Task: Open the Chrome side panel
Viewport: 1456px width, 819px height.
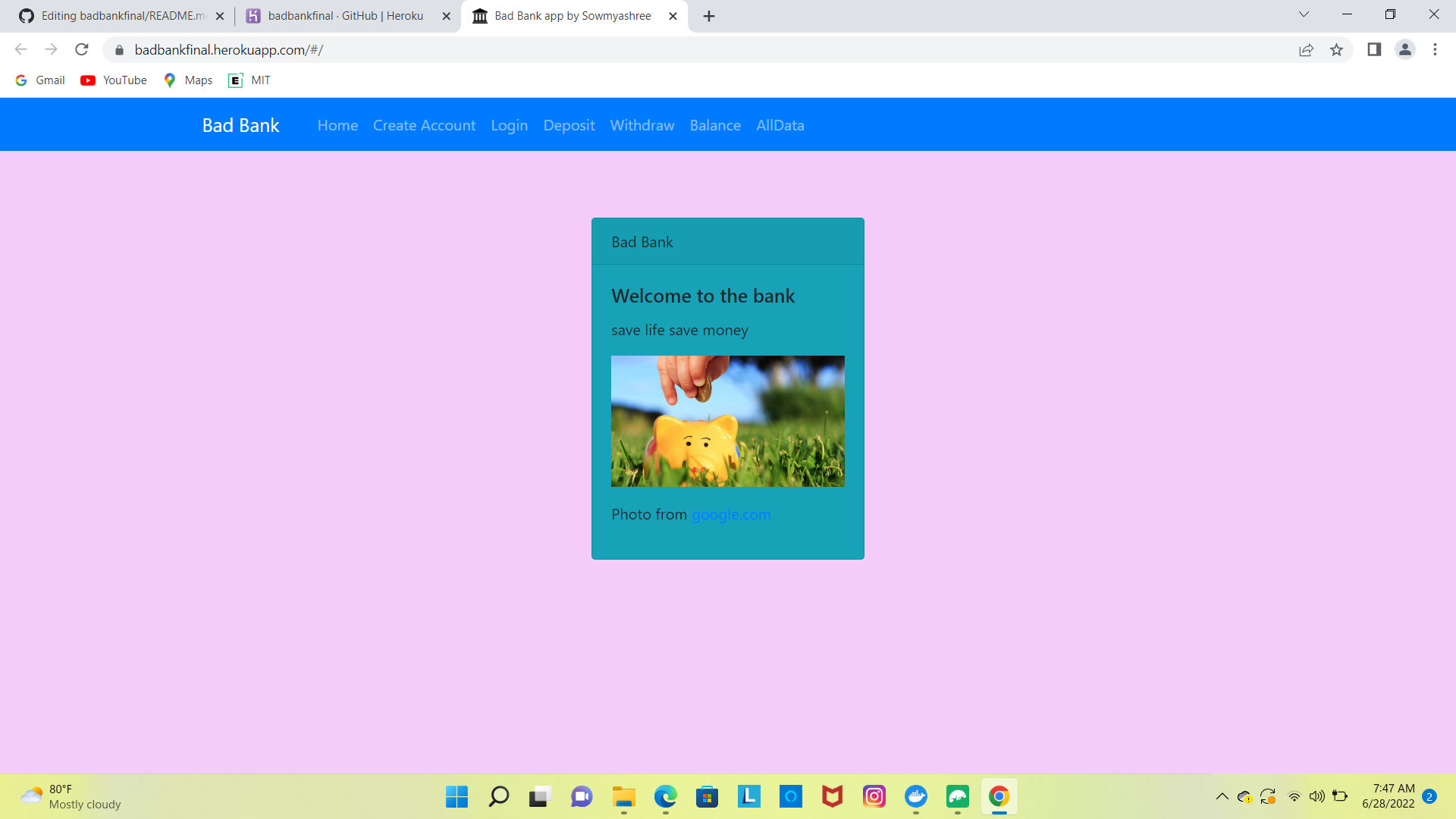Action: point(1374,49)
